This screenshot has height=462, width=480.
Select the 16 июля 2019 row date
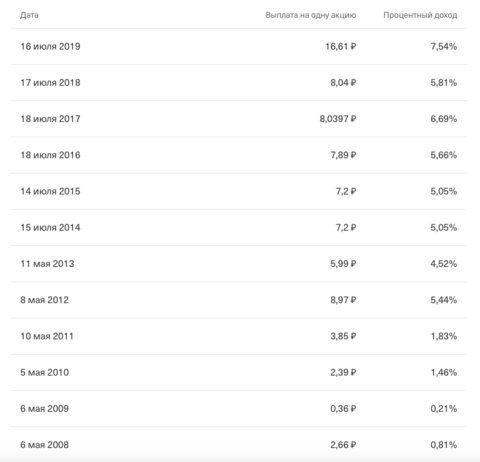pyautogui.click(x=50, y=46)
